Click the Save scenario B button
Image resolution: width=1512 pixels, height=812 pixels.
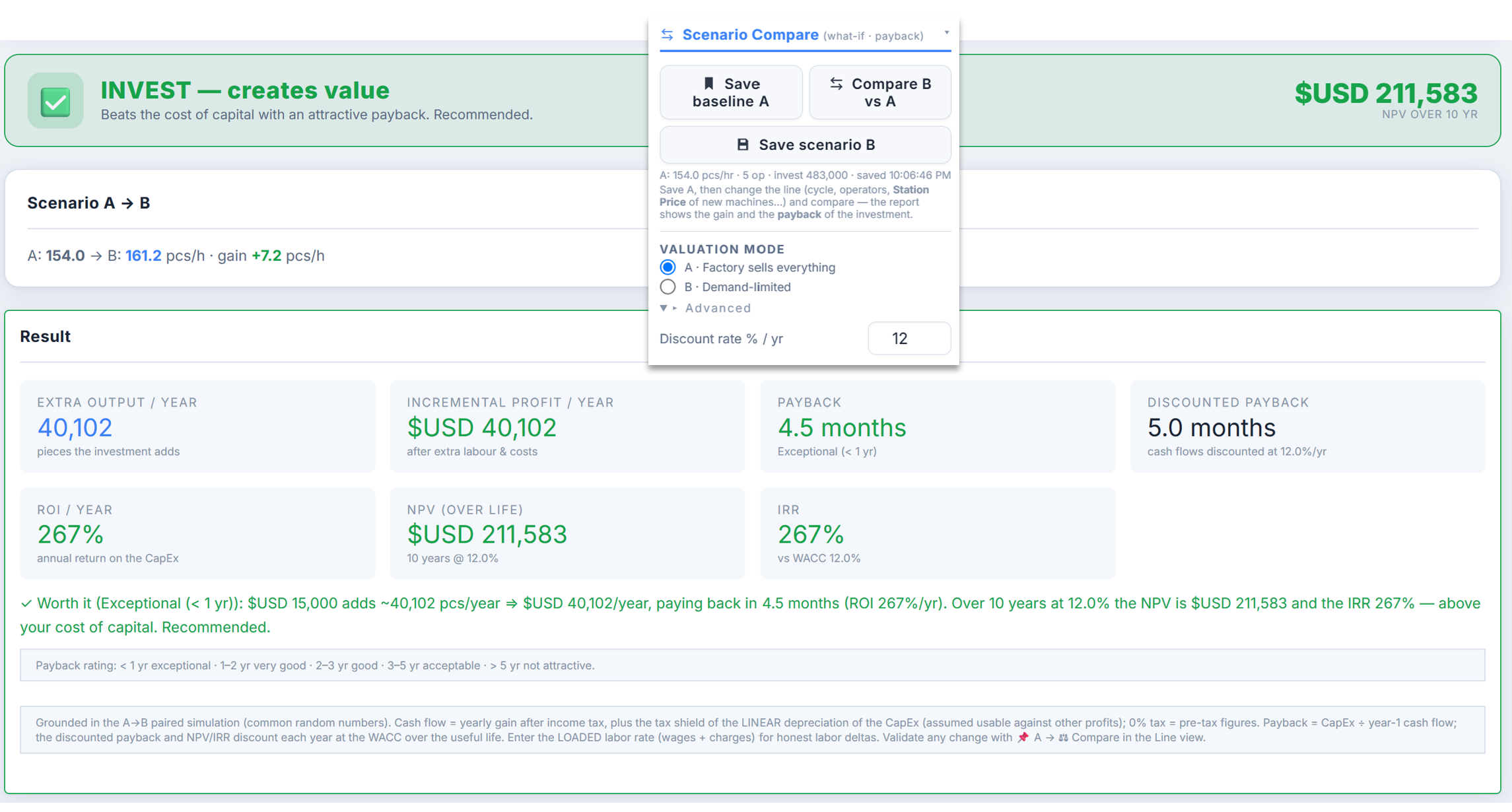(x=806, y=145)
